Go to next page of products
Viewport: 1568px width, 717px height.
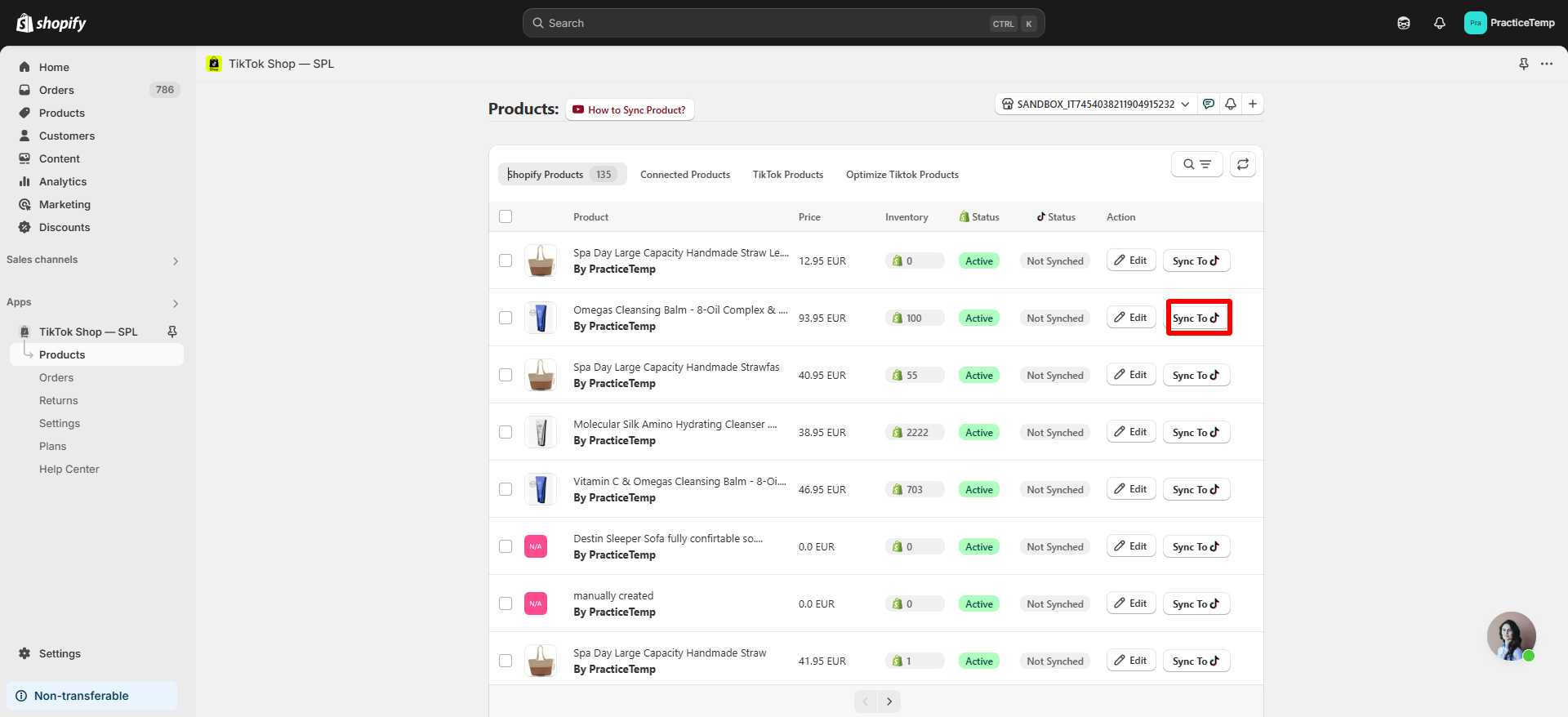[889, 701]
